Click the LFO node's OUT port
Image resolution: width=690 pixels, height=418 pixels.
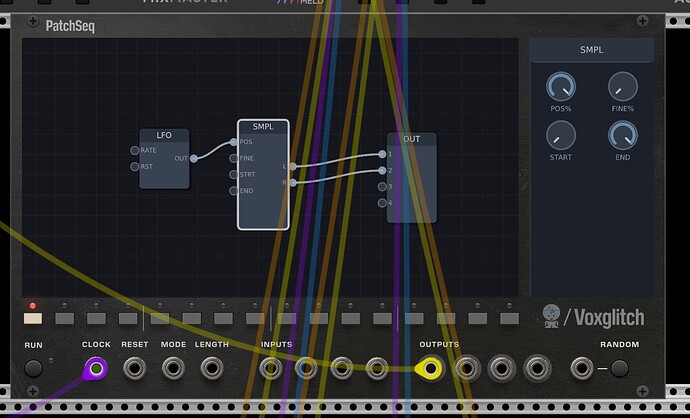point(193,158)
